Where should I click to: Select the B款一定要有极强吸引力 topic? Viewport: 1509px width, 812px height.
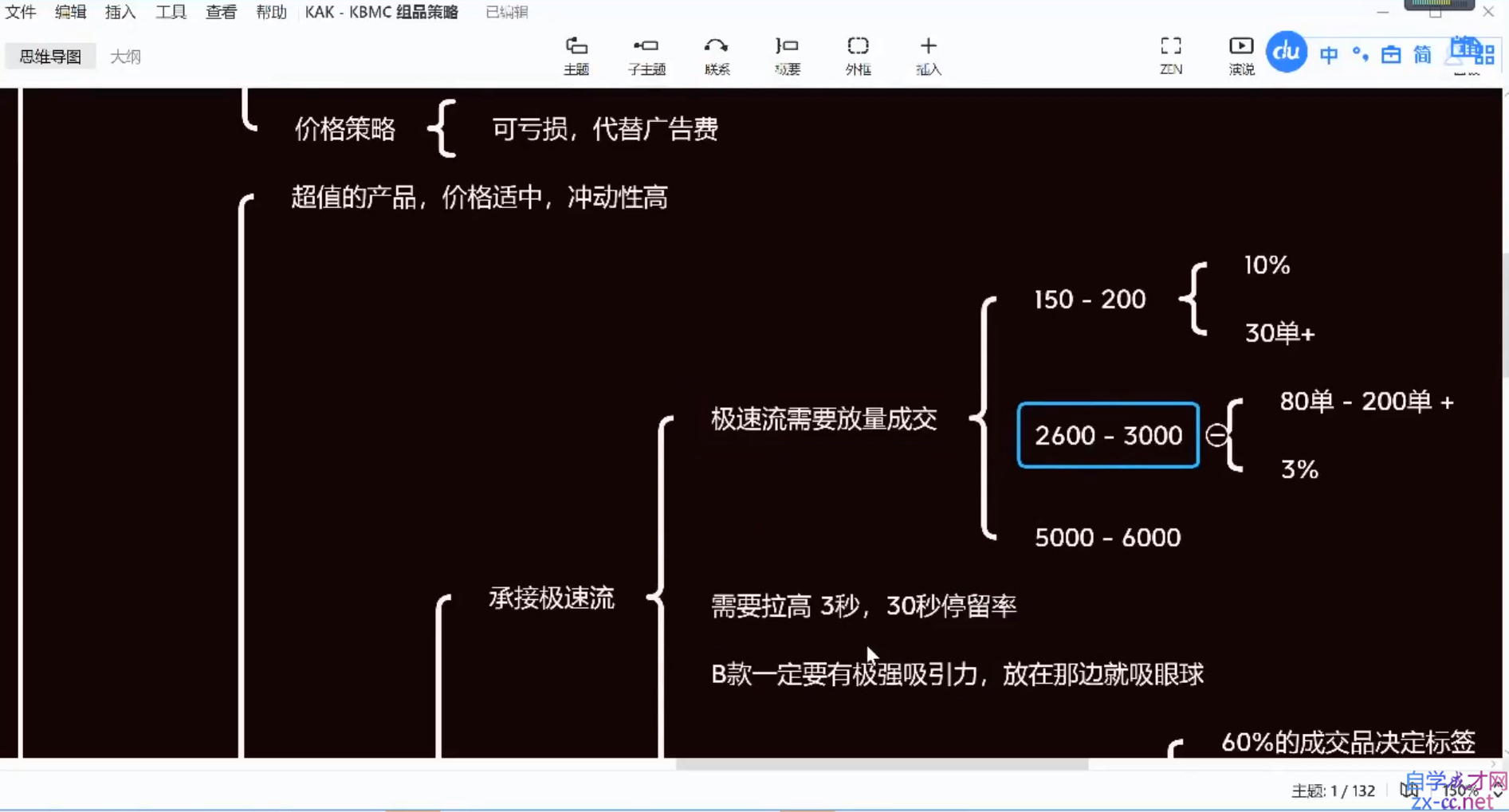(x=957, y=674)
